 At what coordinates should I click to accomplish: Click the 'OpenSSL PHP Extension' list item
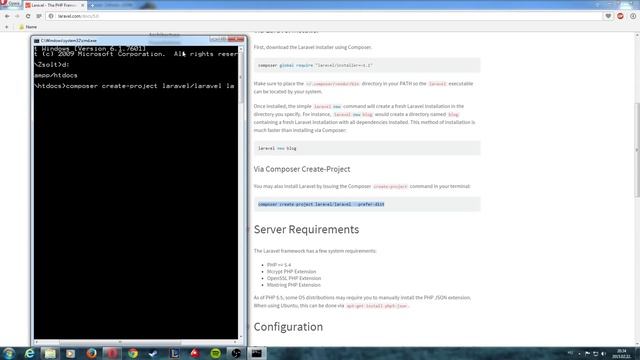[x=294, y=278]
